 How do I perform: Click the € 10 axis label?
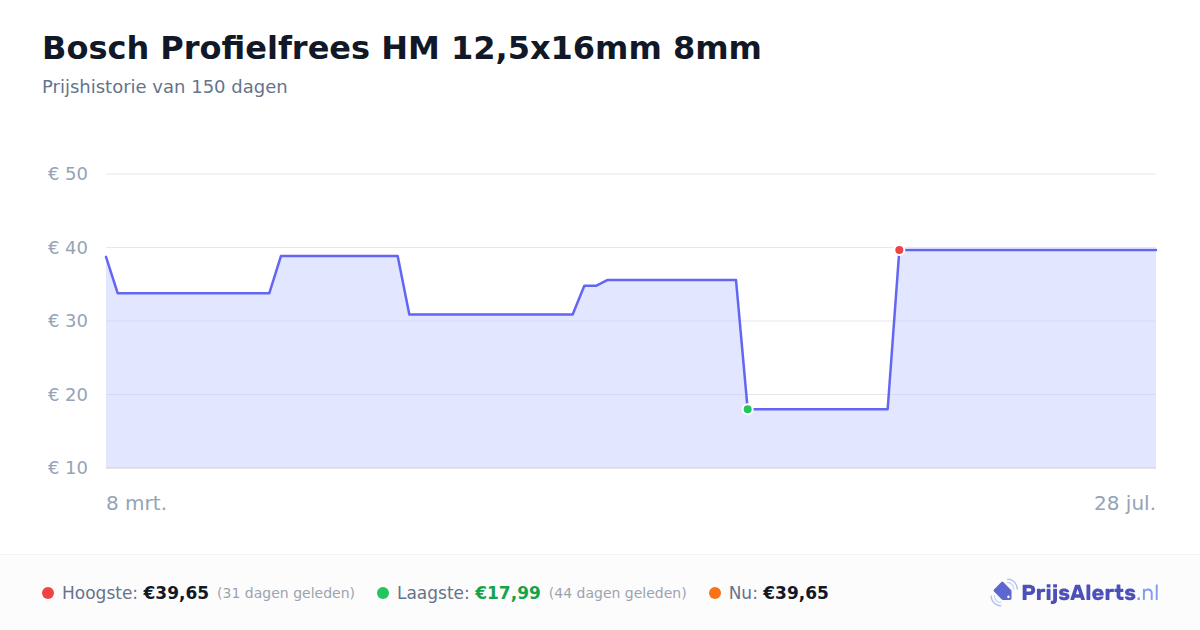tap(68, 468)
